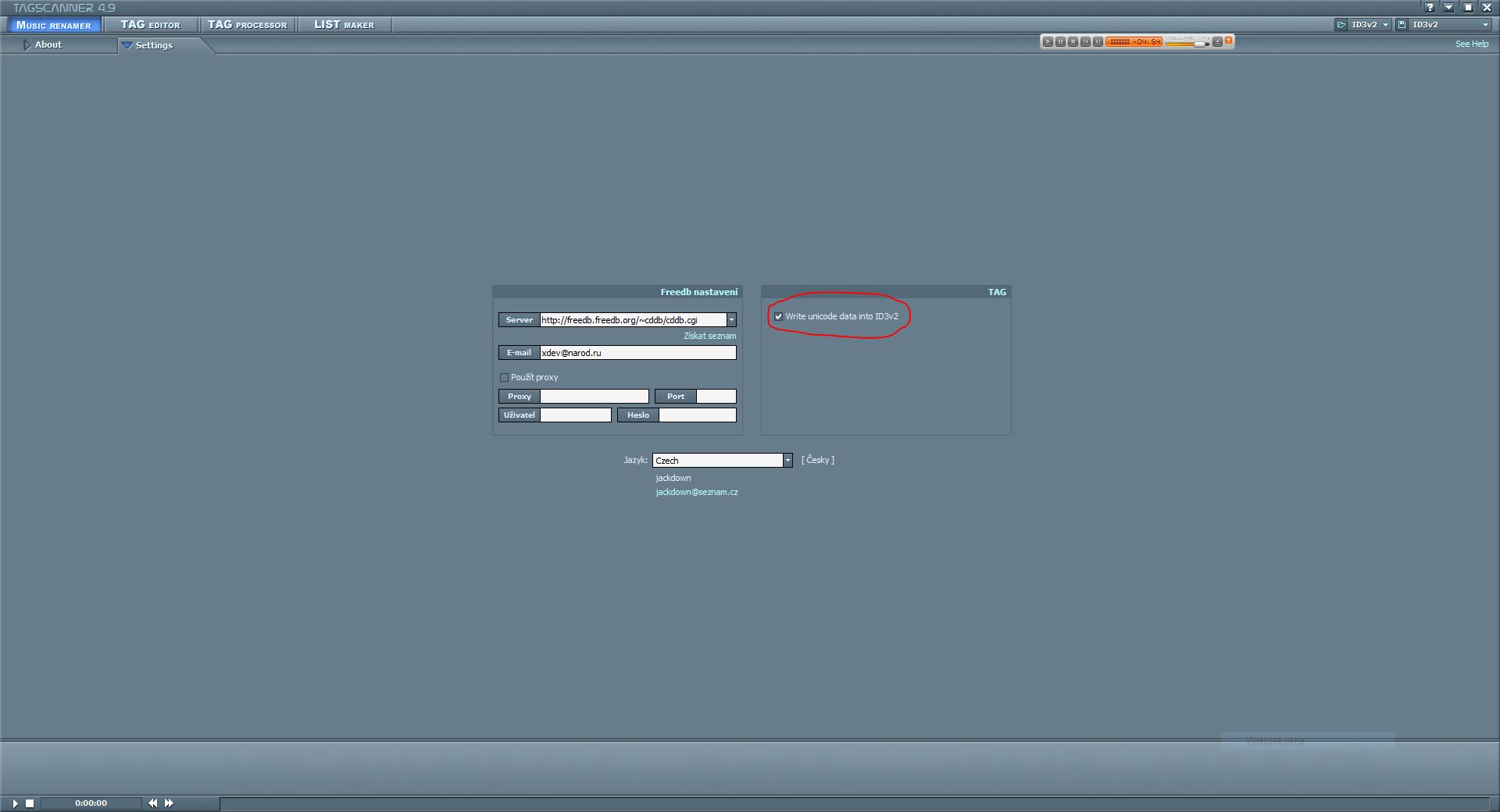This screenshot has height=812, width=1500.
Task: Open the title bar down-arrow menu
Action: tap(1448, 7)
